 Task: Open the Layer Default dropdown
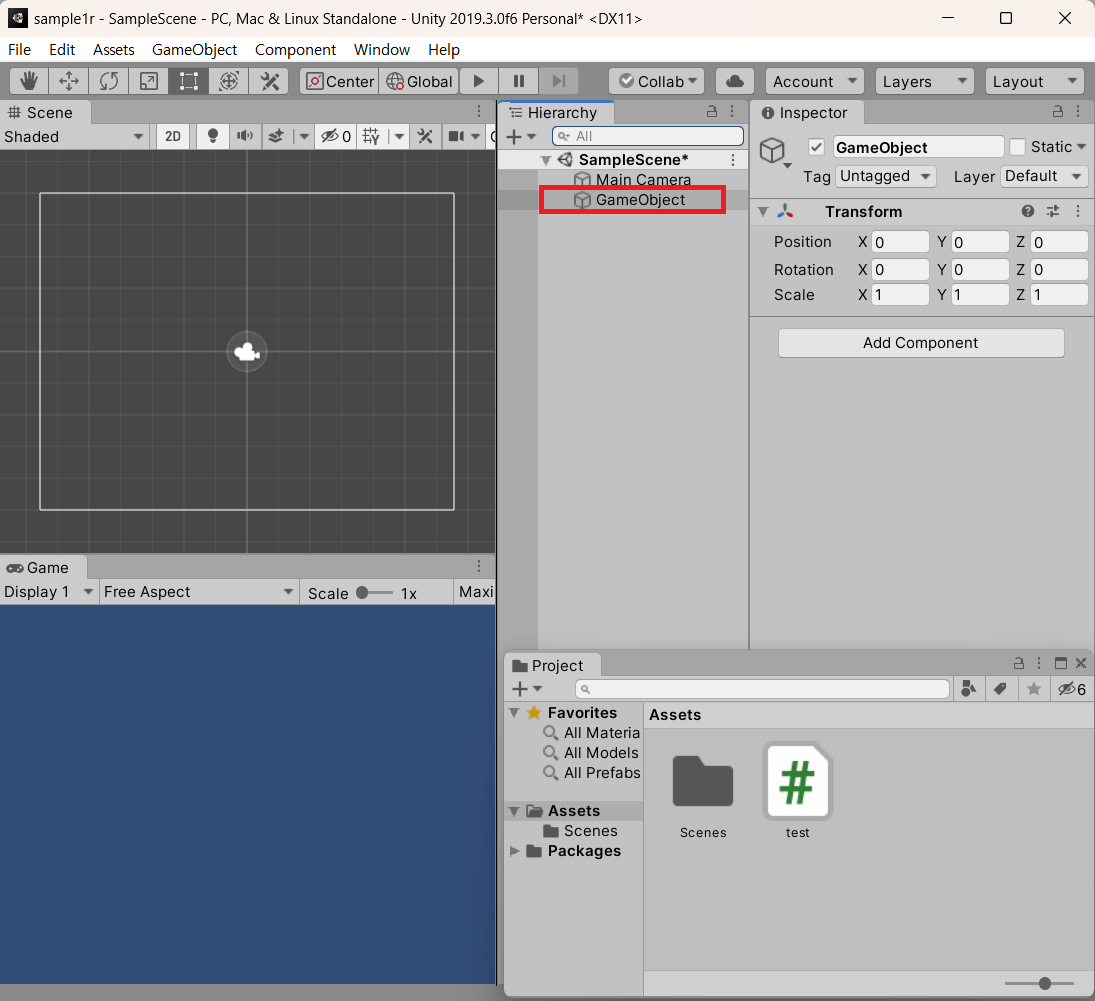(x=1044, y=176)
